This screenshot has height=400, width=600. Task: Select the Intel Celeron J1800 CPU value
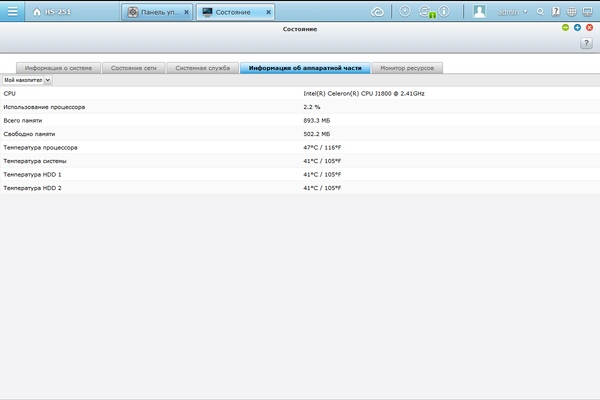click(364, 93)
